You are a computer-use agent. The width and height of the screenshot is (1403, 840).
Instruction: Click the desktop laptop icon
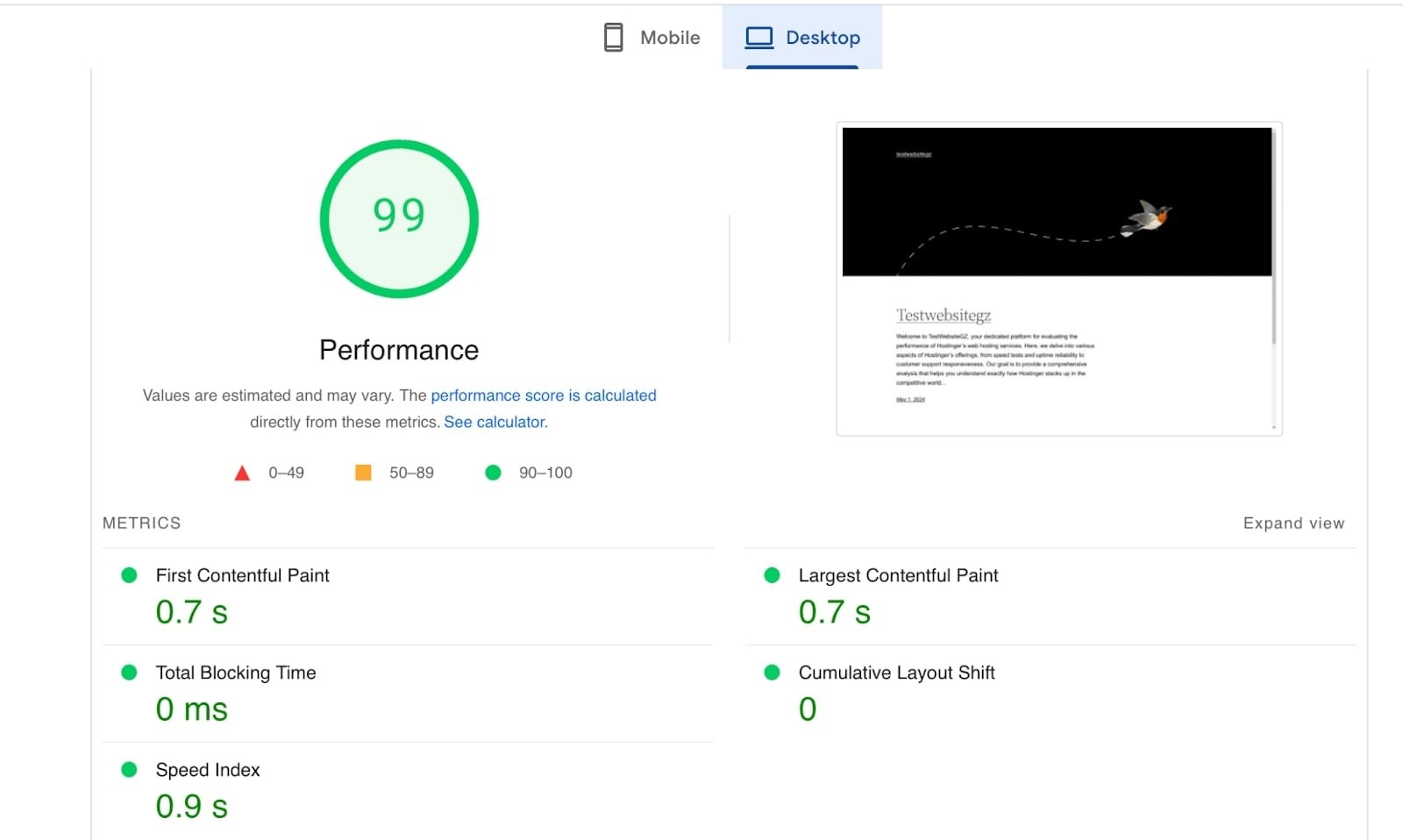[x=758, y=38]
